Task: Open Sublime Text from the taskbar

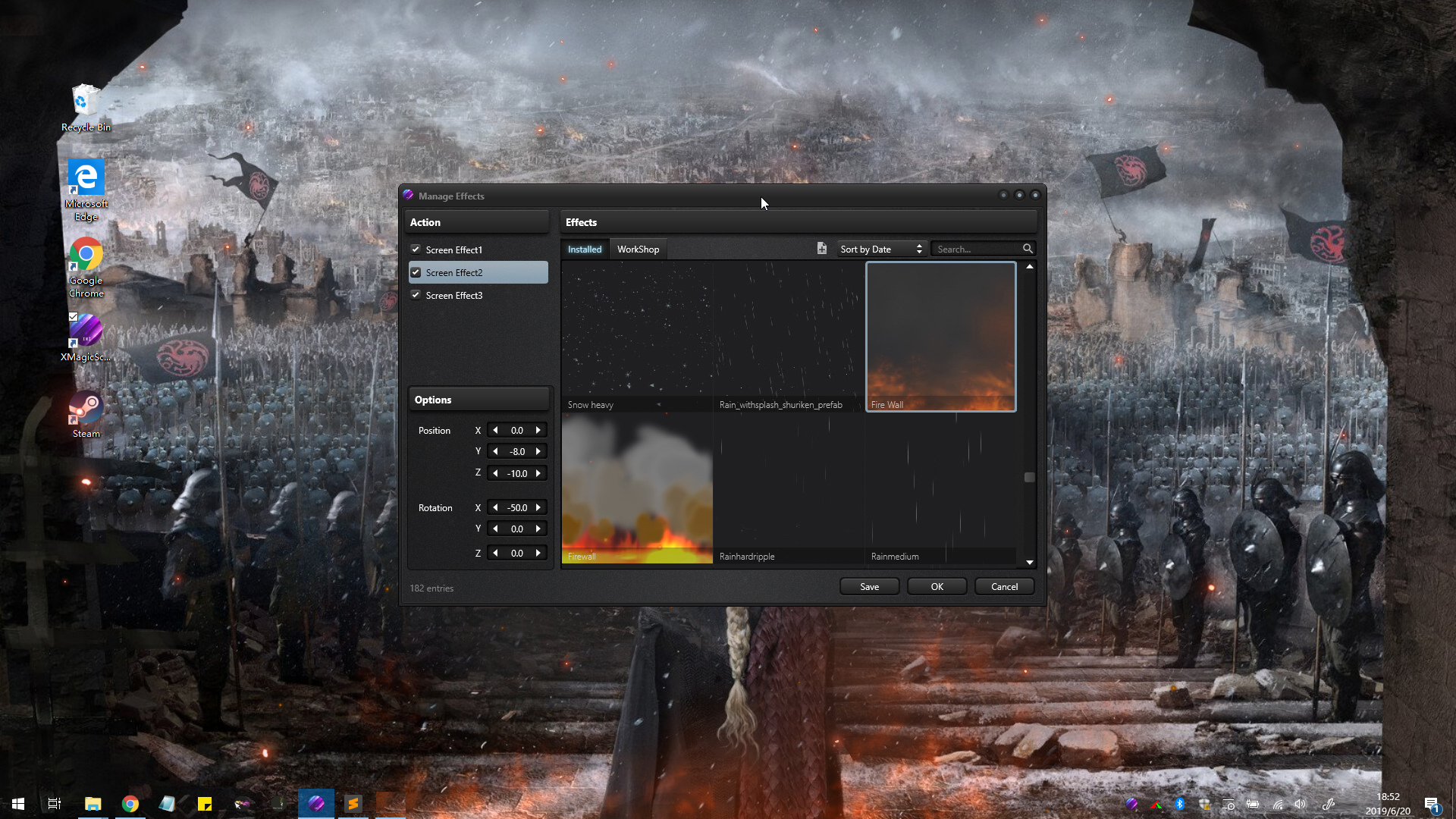Action: point(353,804)
